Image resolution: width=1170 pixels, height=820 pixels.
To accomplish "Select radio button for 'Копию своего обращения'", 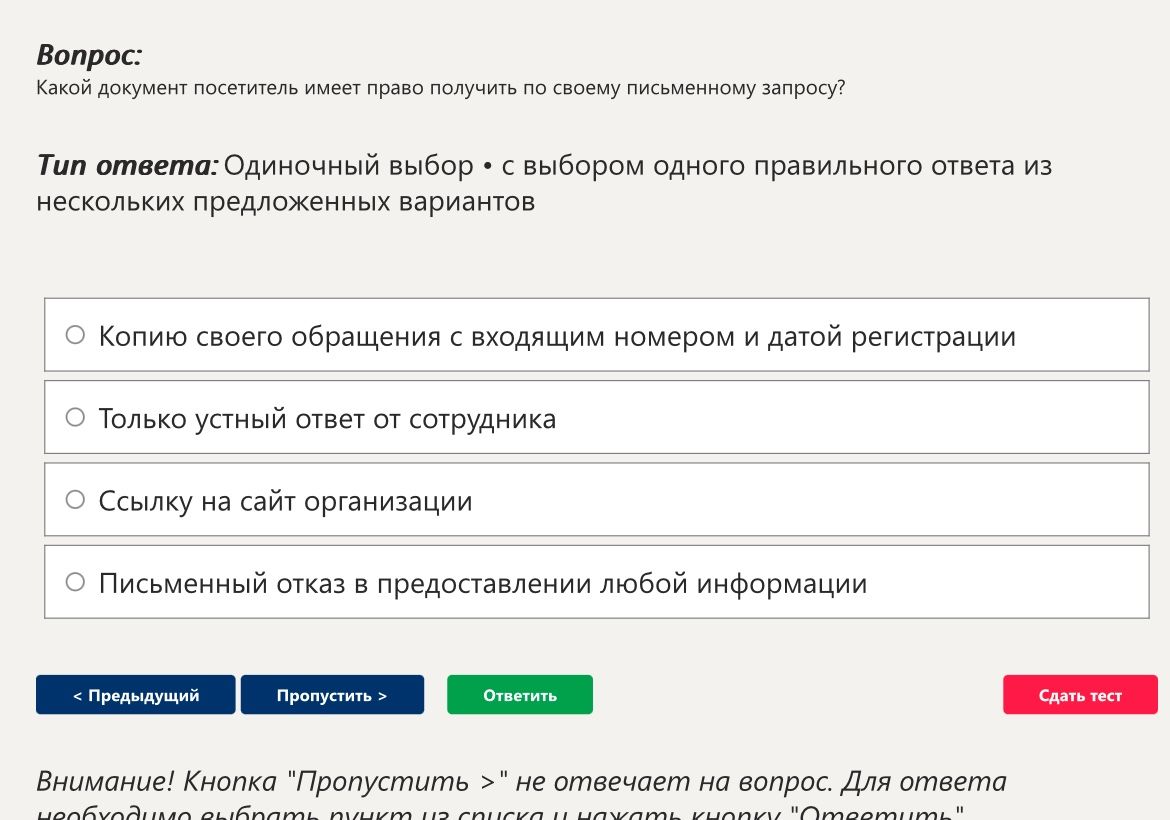I will (x=75, y=334).
